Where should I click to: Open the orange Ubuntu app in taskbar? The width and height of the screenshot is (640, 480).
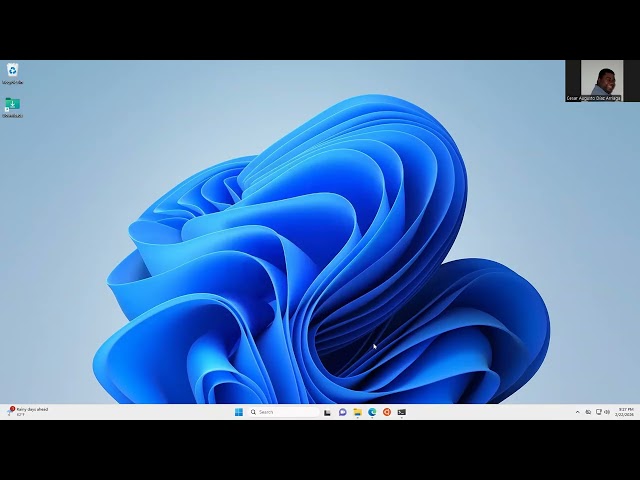pyautogui.click(x=387, y=412)
